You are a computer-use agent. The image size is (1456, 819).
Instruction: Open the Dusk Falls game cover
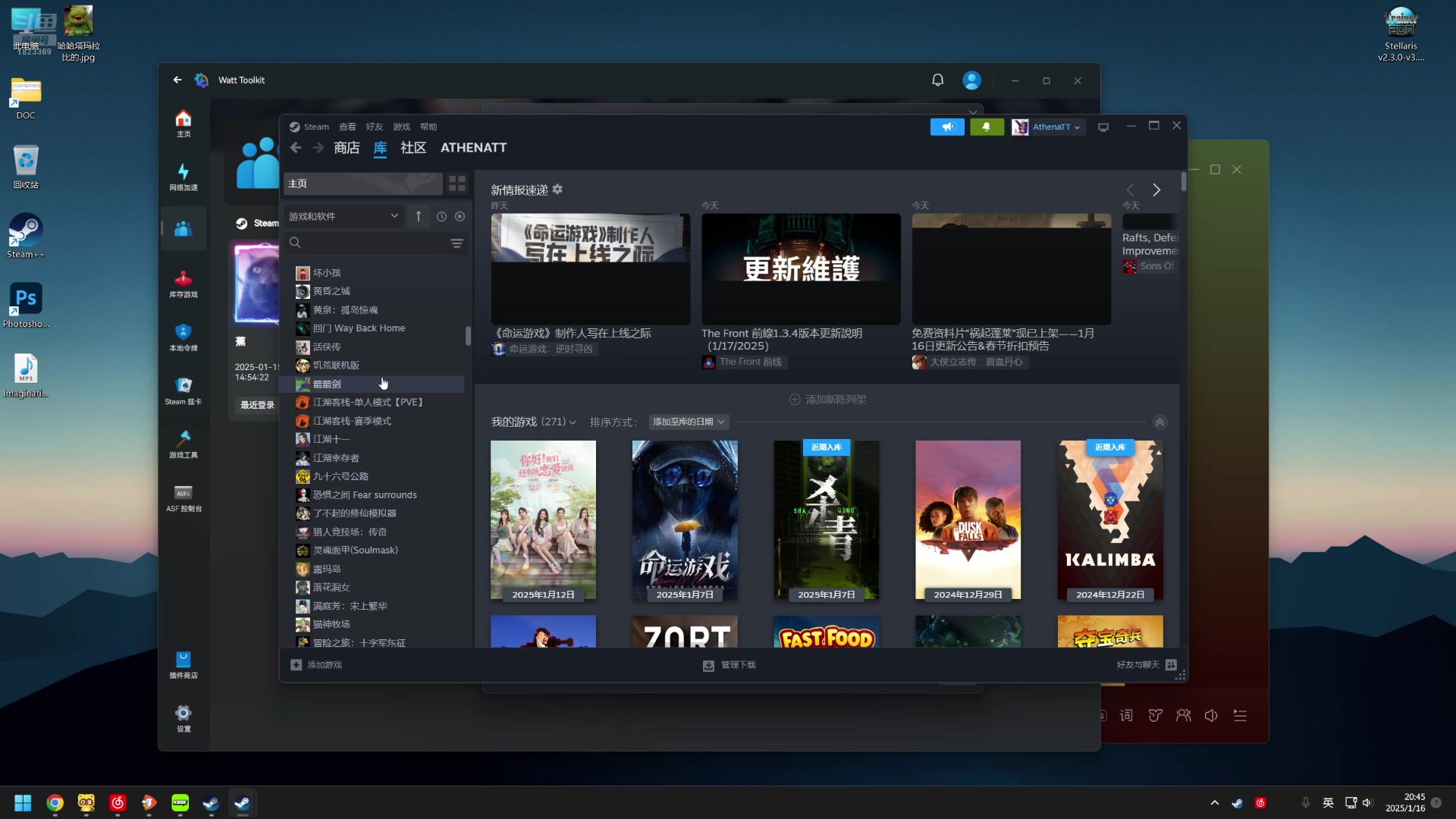968,521
